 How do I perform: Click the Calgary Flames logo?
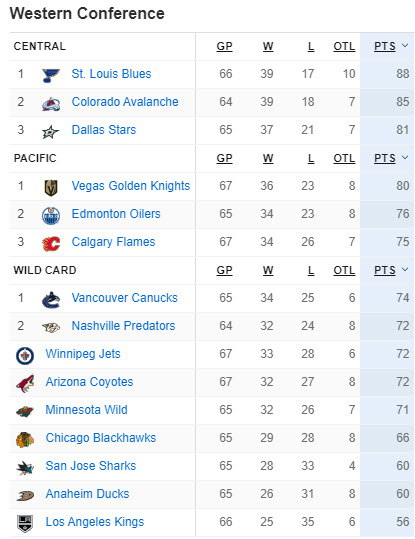click(51, 243)
